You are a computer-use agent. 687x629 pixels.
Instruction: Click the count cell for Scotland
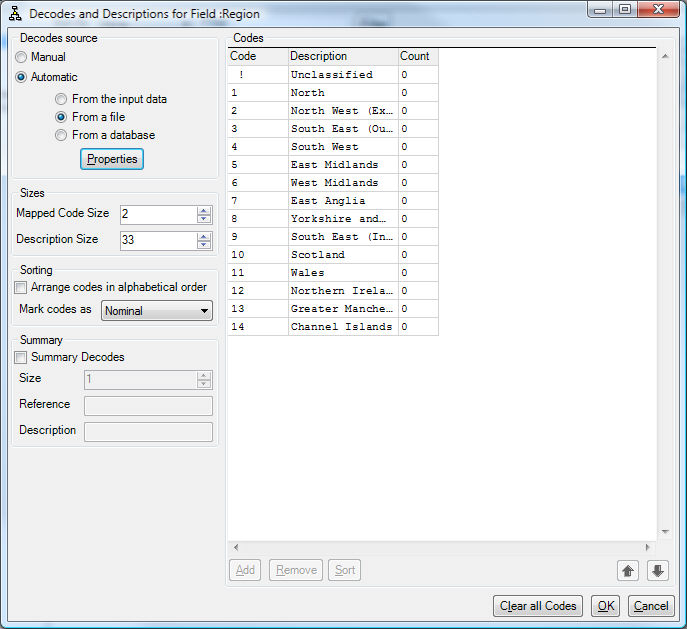(418, 254)
